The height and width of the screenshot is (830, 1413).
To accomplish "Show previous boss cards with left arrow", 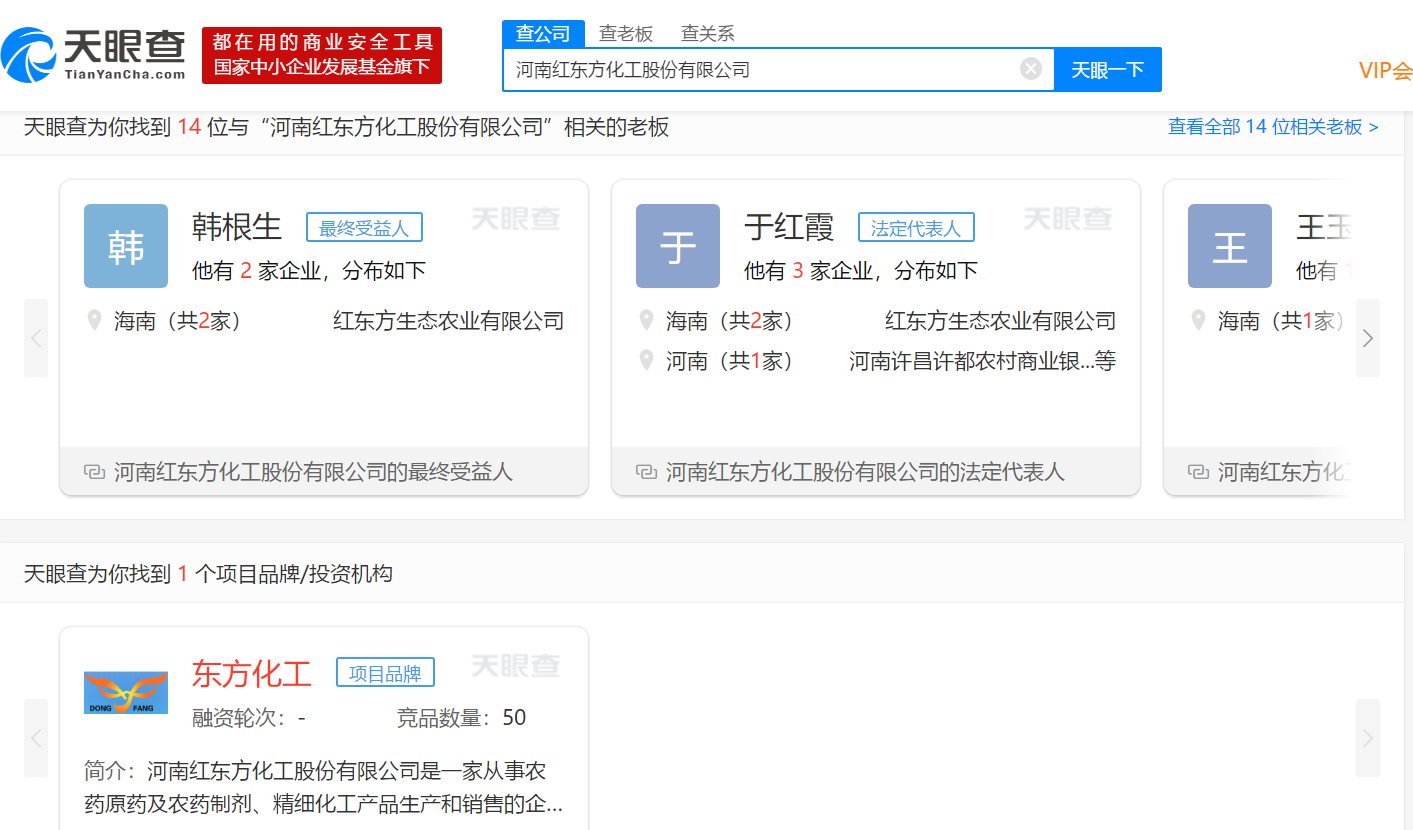I will [x=36, y=338].
